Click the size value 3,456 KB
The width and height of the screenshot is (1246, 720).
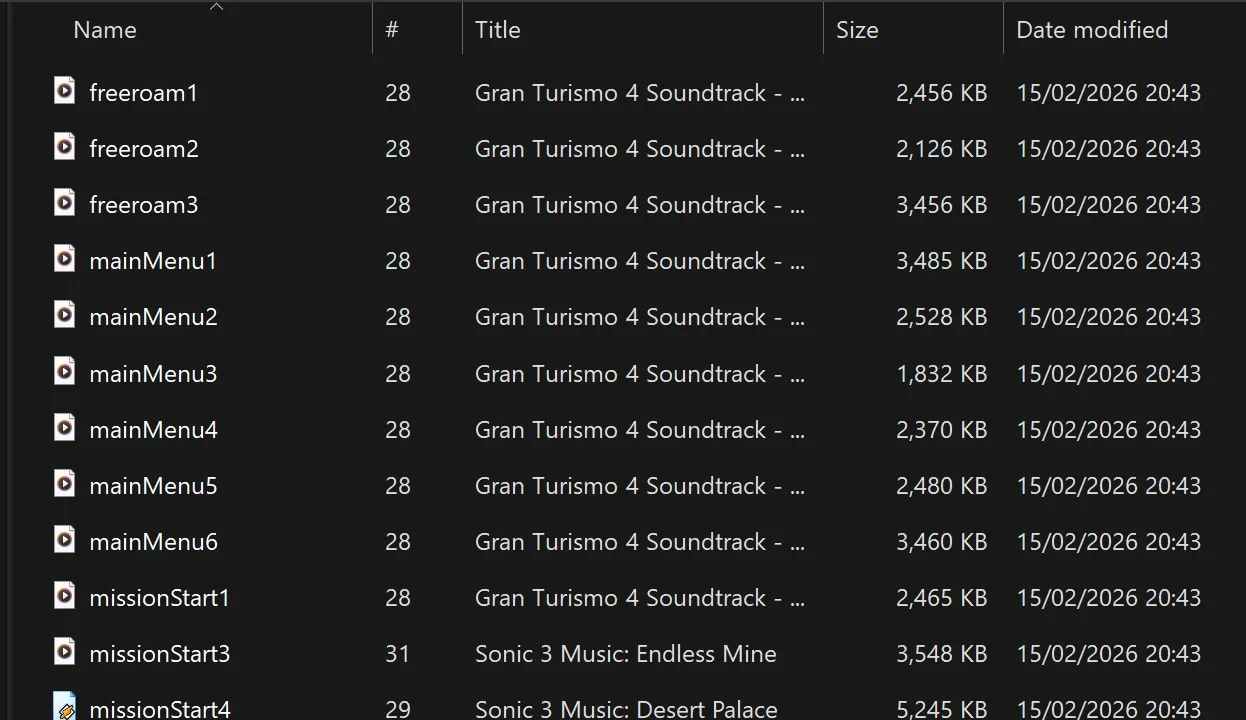[x=942, y=205]
